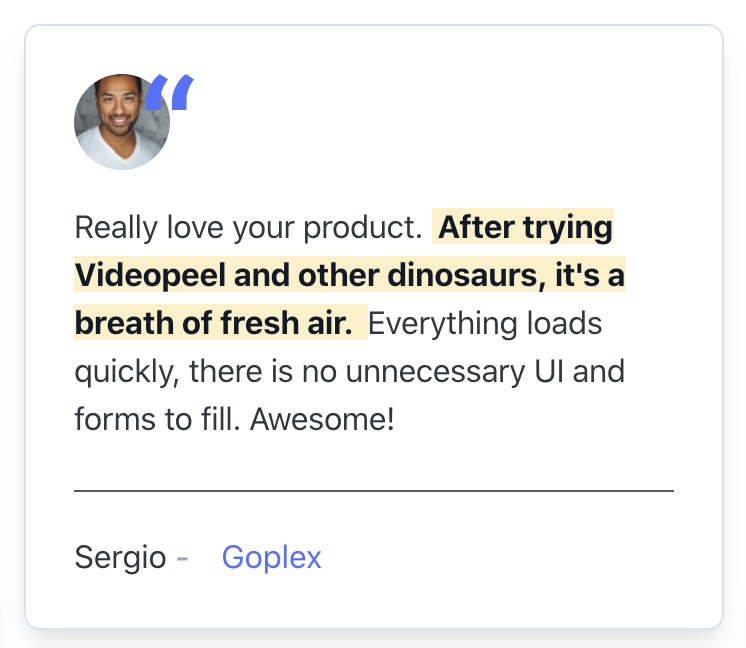The width and height of the screenshot is (746, 648).
Task: Click Sergio's round avatar photo
Action: pos(120,123)
